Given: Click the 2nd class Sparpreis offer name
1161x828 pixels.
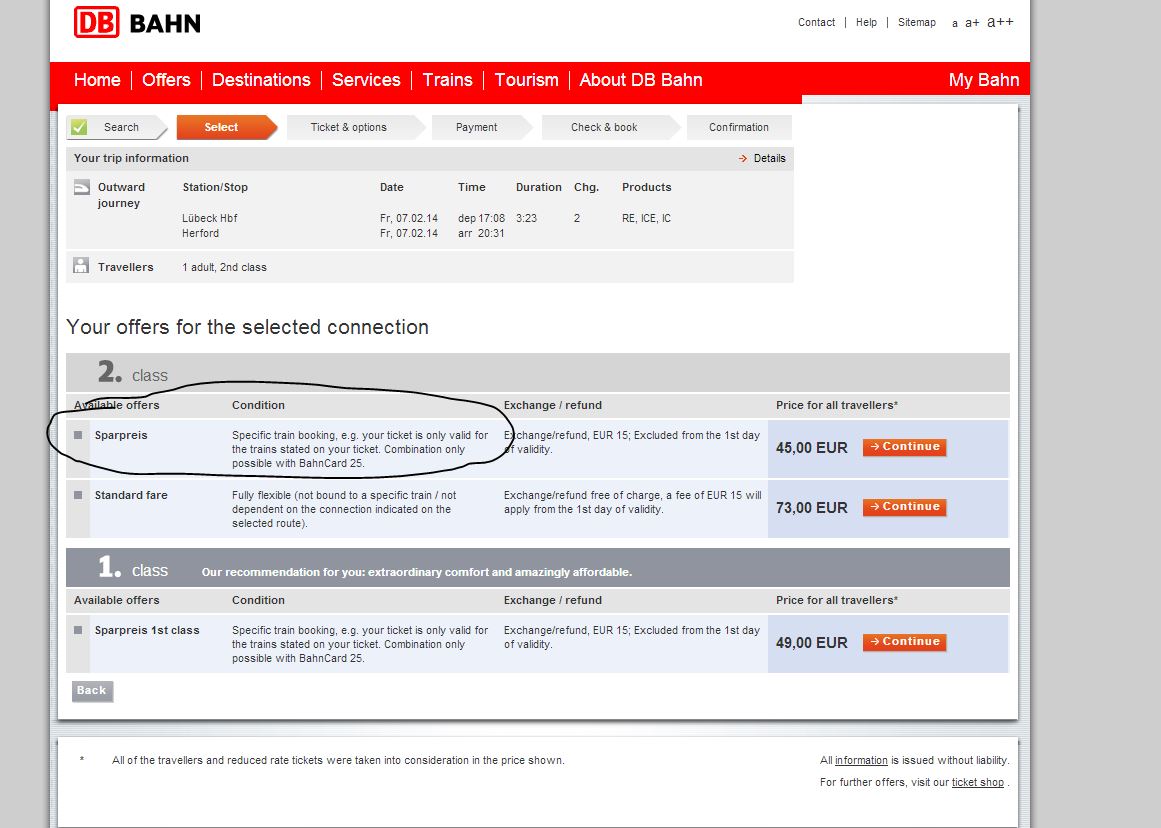Looking at the screenshot, I should click(x=121, y=435).
